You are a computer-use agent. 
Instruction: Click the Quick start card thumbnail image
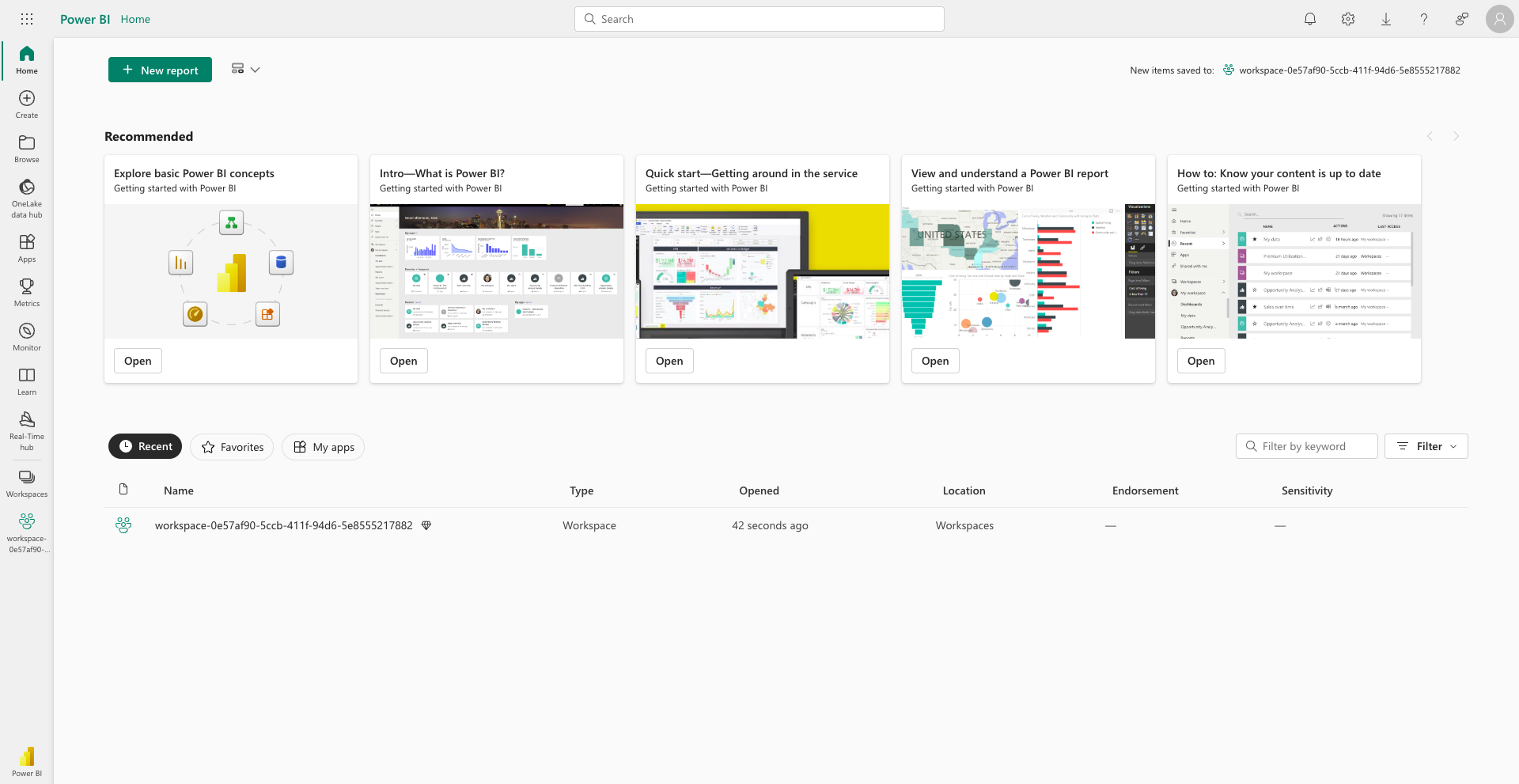763,271
